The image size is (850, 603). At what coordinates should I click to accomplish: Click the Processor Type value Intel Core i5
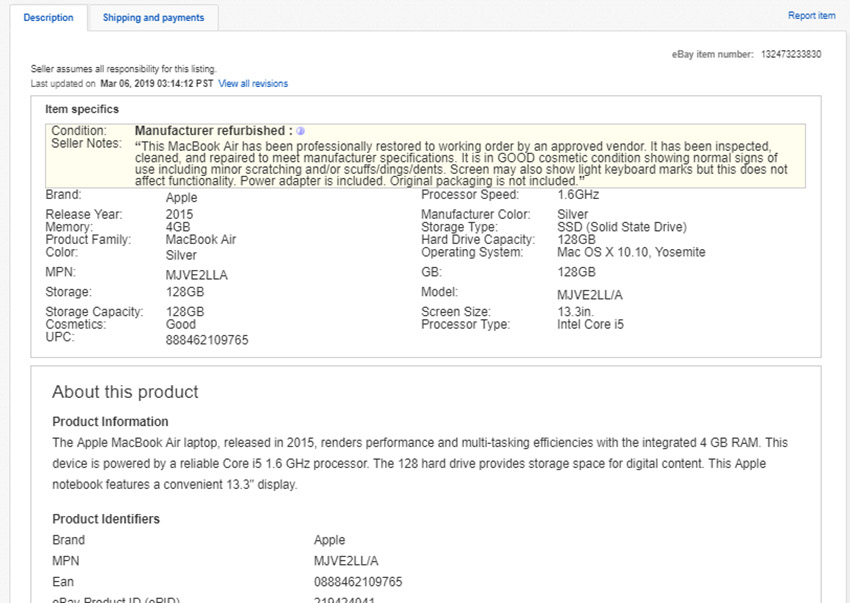[x=590, y=324]
